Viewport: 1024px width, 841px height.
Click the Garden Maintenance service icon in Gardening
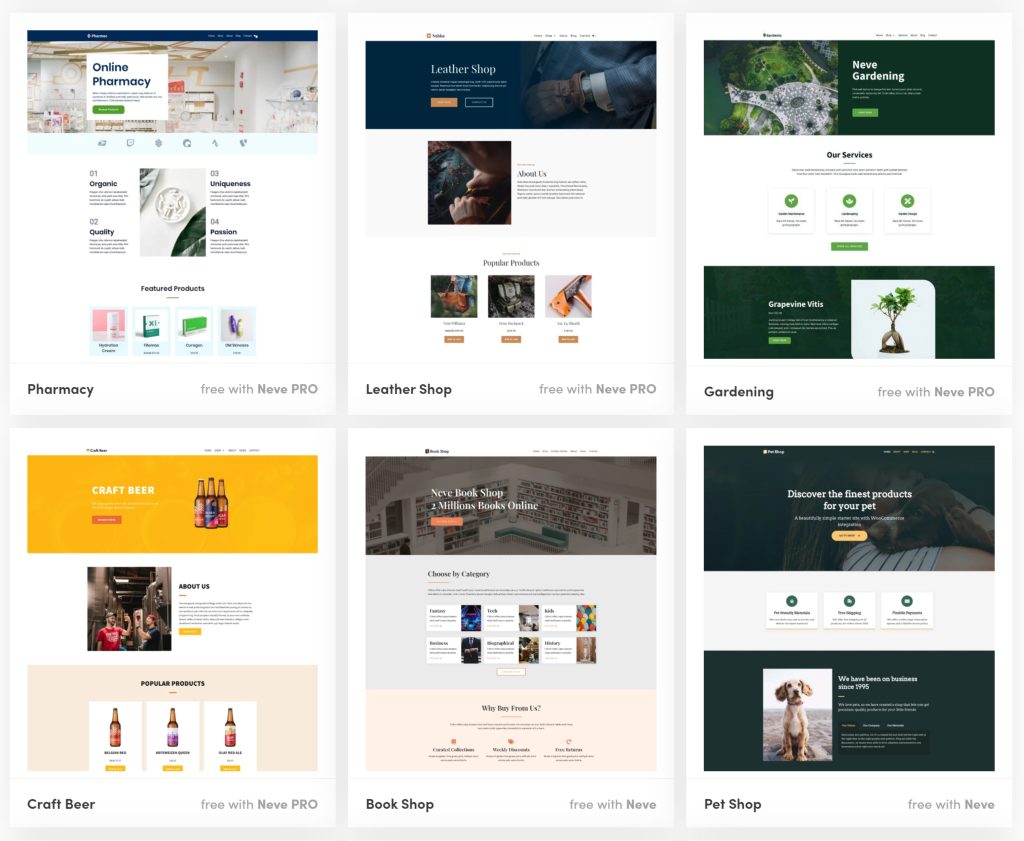(791, 200)
